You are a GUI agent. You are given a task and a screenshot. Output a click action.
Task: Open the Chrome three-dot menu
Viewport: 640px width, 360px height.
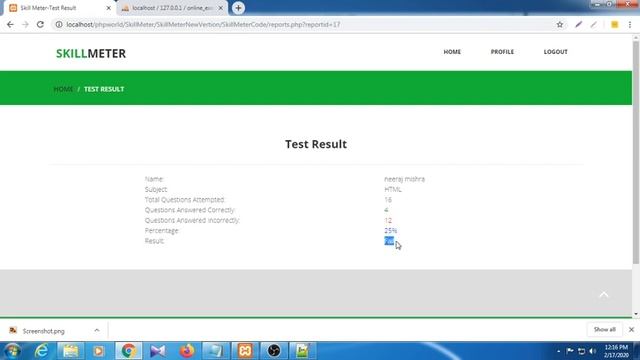[x=630, y=24]
